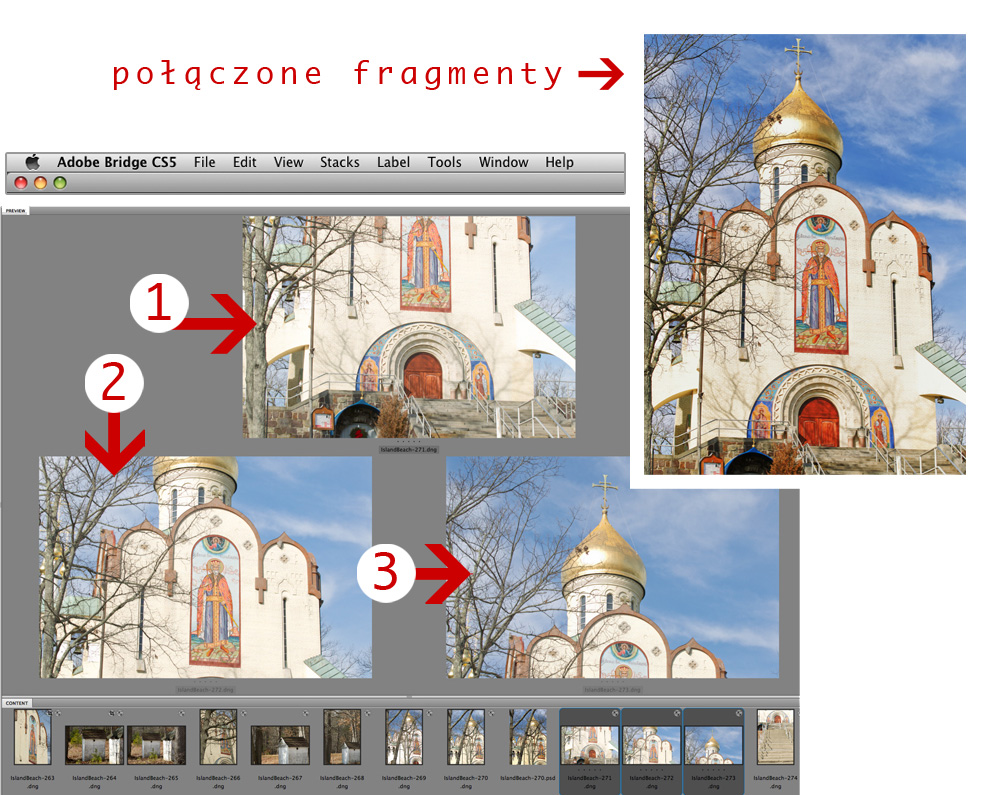This screenshot has width=999, height=795.
Task: Click the yellow minimize window button
Action: pyautogui.click(x=41, y=183)
